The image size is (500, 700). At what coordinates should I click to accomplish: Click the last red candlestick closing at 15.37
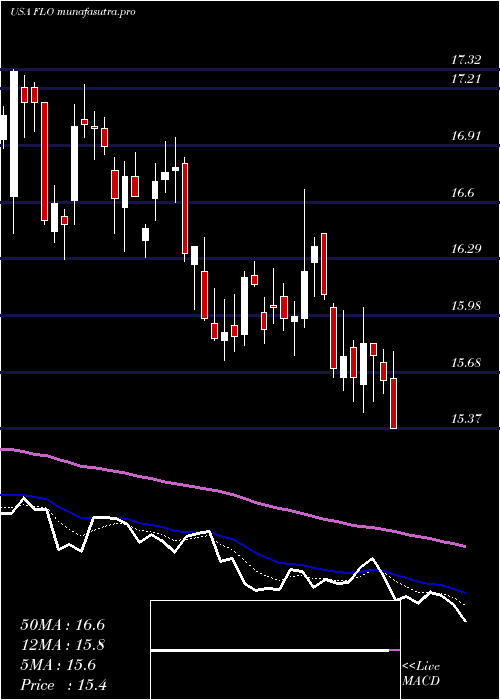click(x=393, y=403)
